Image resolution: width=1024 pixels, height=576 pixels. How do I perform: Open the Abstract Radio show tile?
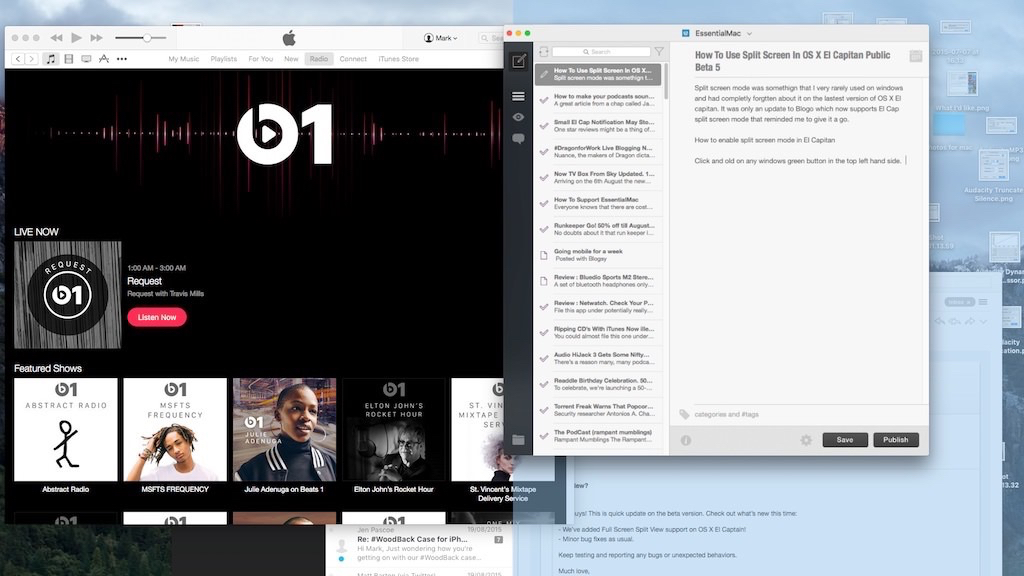point(66,430)
